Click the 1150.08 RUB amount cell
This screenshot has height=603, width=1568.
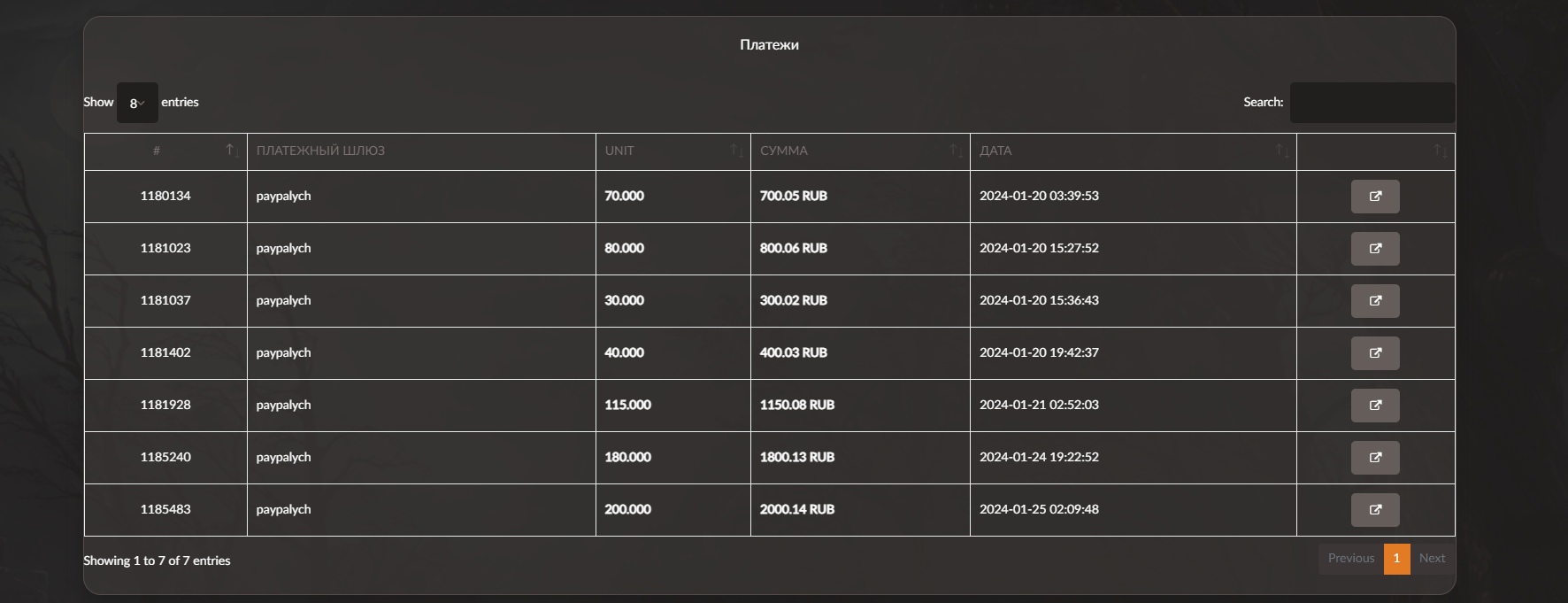click(x=797, y=406)
